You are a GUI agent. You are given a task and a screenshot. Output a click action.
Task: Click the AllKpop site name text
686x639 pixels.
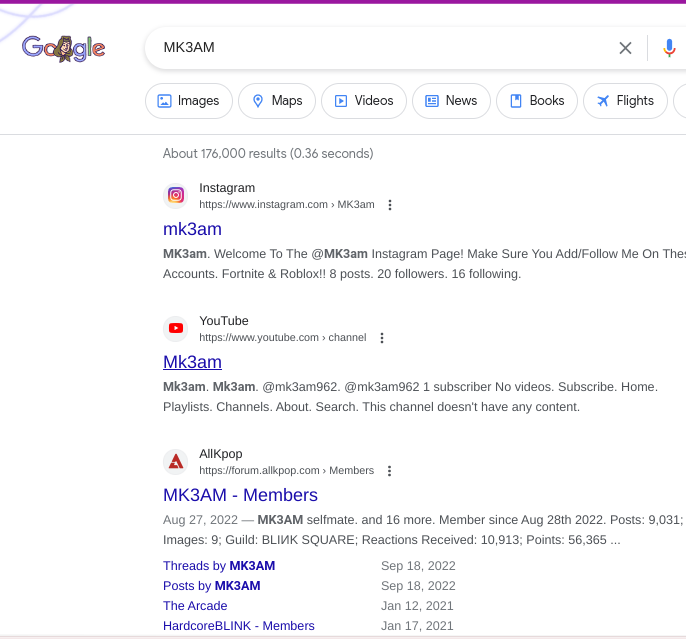point(221,454)
